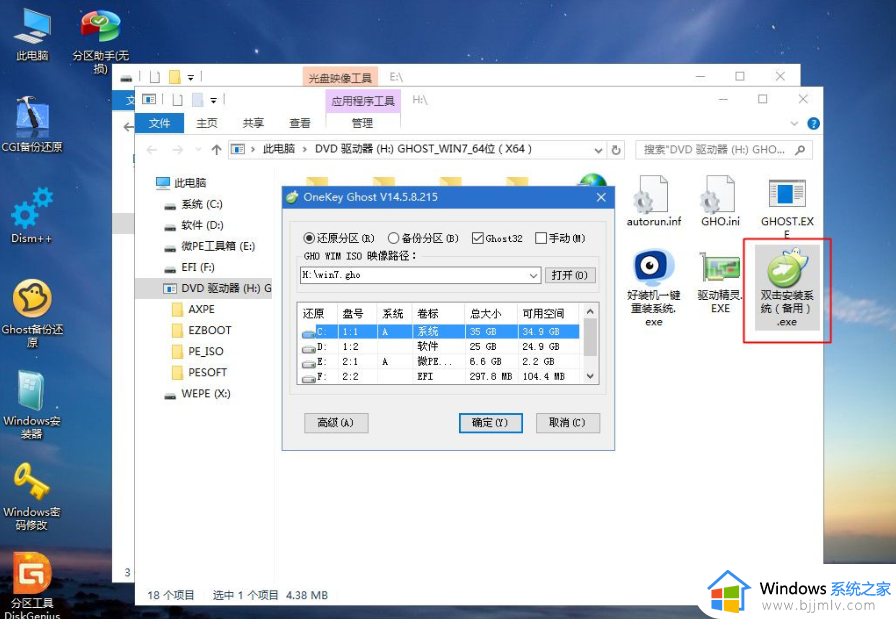Screen dimensions: 896x619
Task: Open CGI备份还原 desktop icon
Action: 32,123
